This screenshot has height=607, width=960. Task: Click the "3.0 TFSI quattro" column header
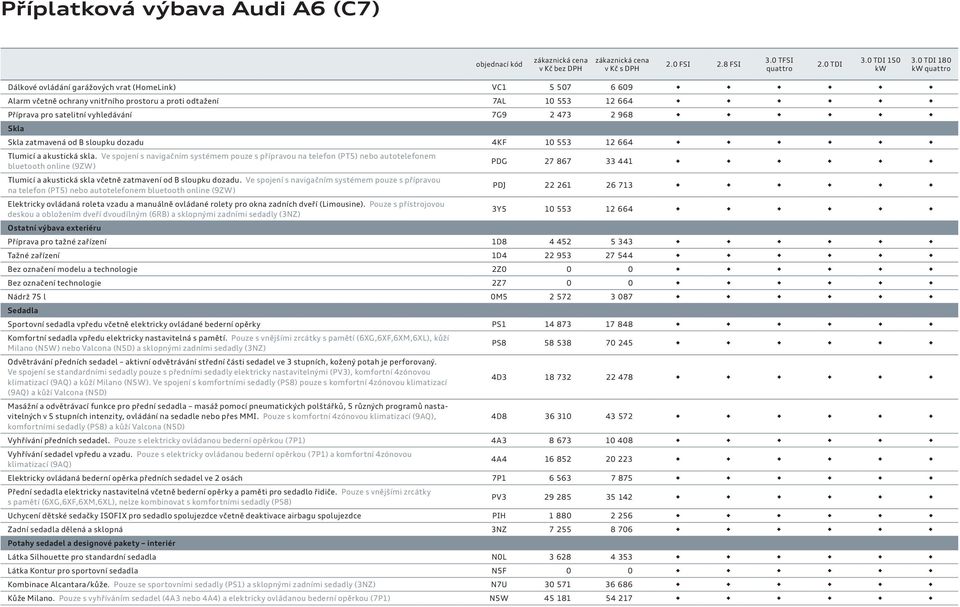(779, 64)
